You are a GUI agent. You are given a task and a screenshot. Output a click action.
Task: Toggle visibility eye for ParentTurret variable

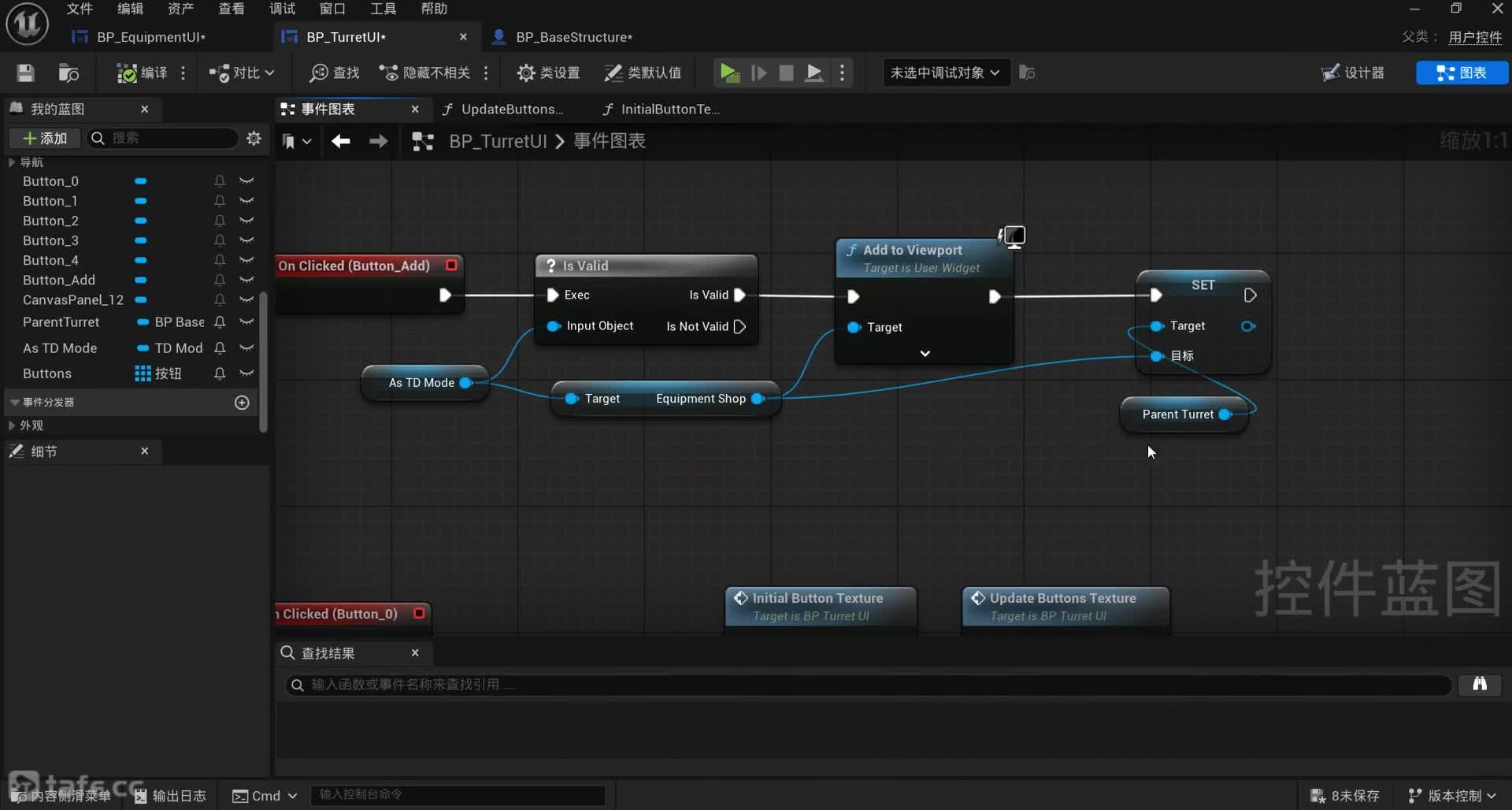[x=246, y=322]
